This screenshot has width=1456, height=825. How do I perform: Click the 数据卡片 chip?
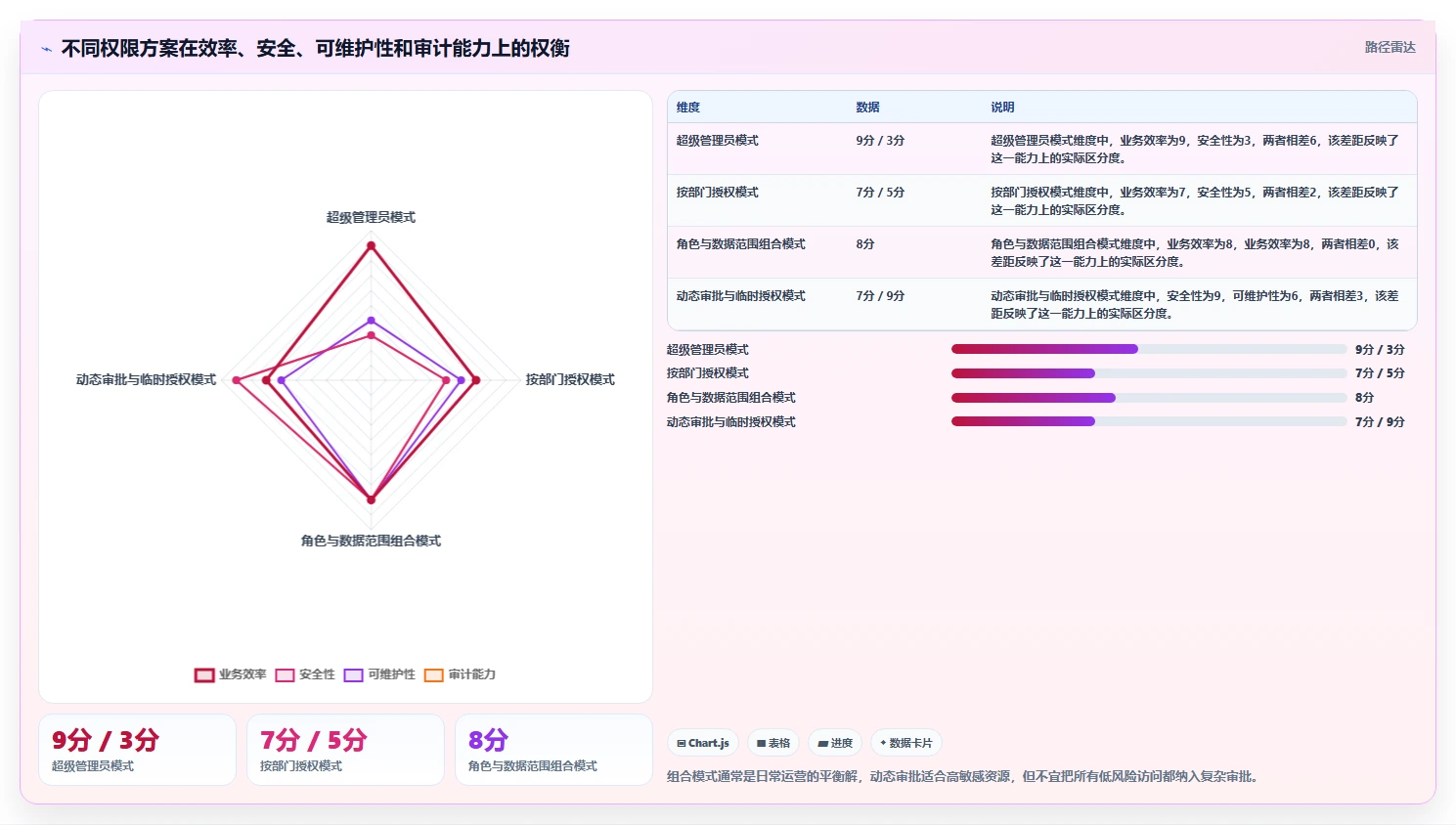click(906, 743)
